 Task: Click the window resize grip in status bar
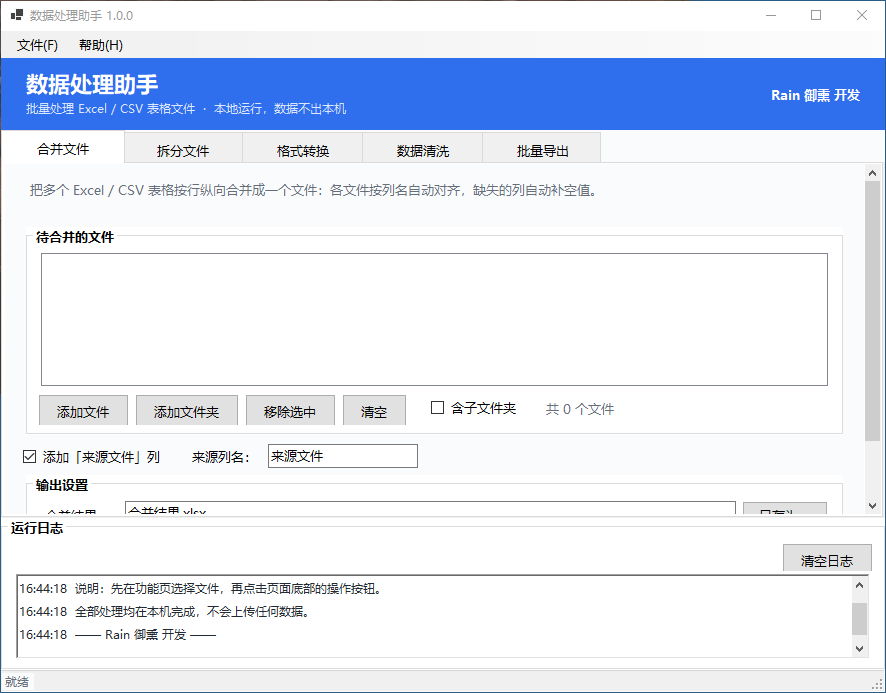pos(878,685)
